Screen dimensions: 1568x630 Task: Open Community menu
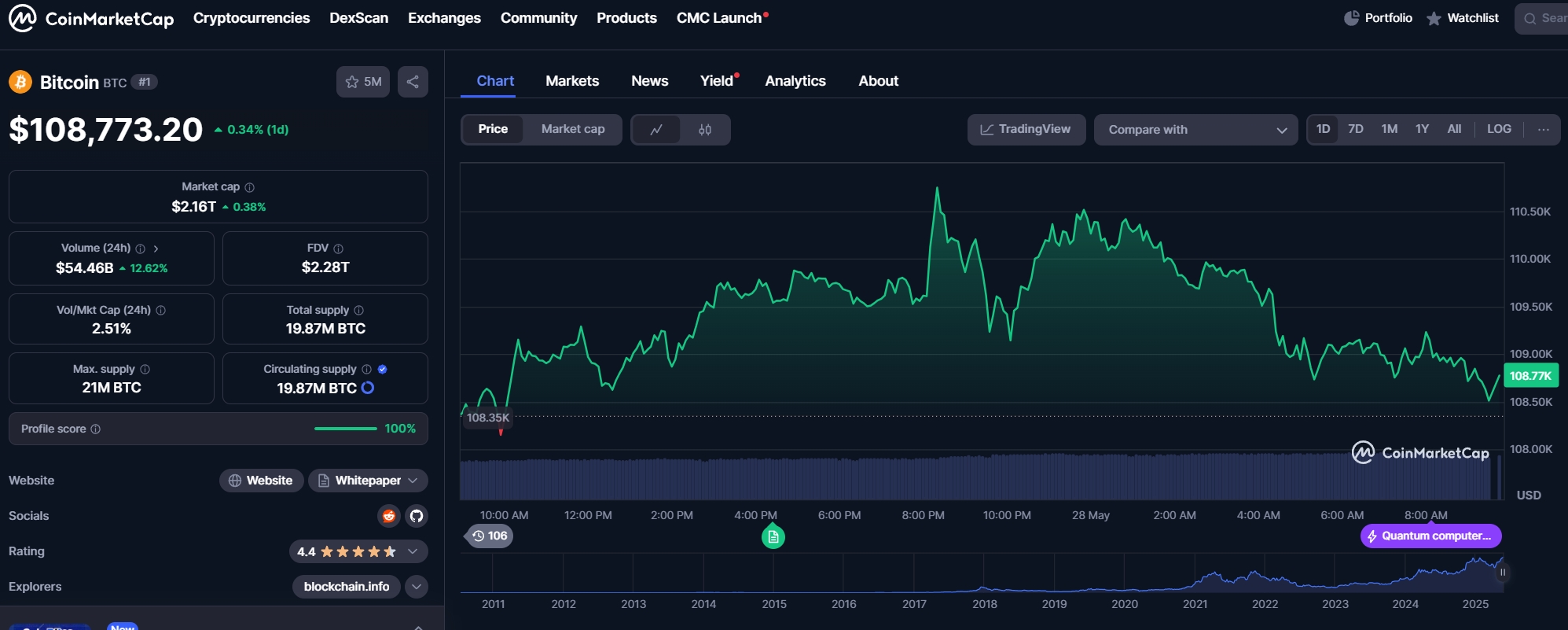pos(538,18)
